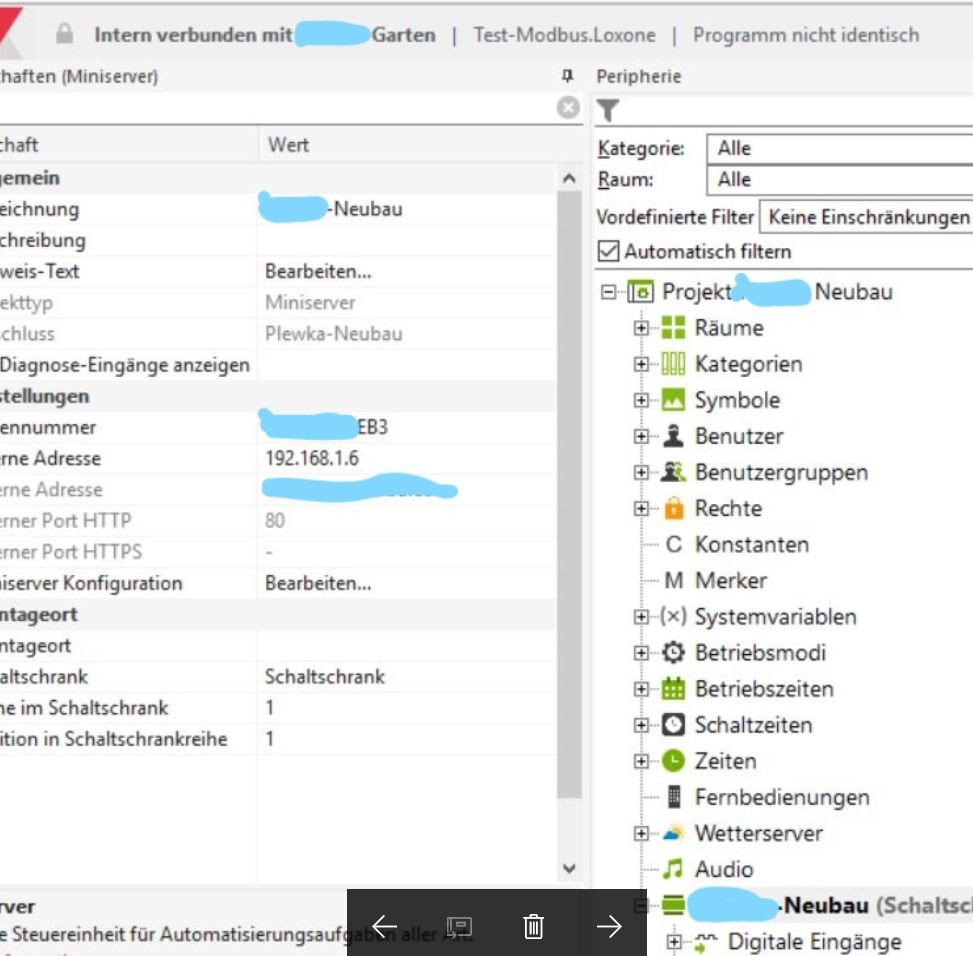Expand the Symbole tree node
Viewport: 973px width, 956px height.
click(641, 400)
